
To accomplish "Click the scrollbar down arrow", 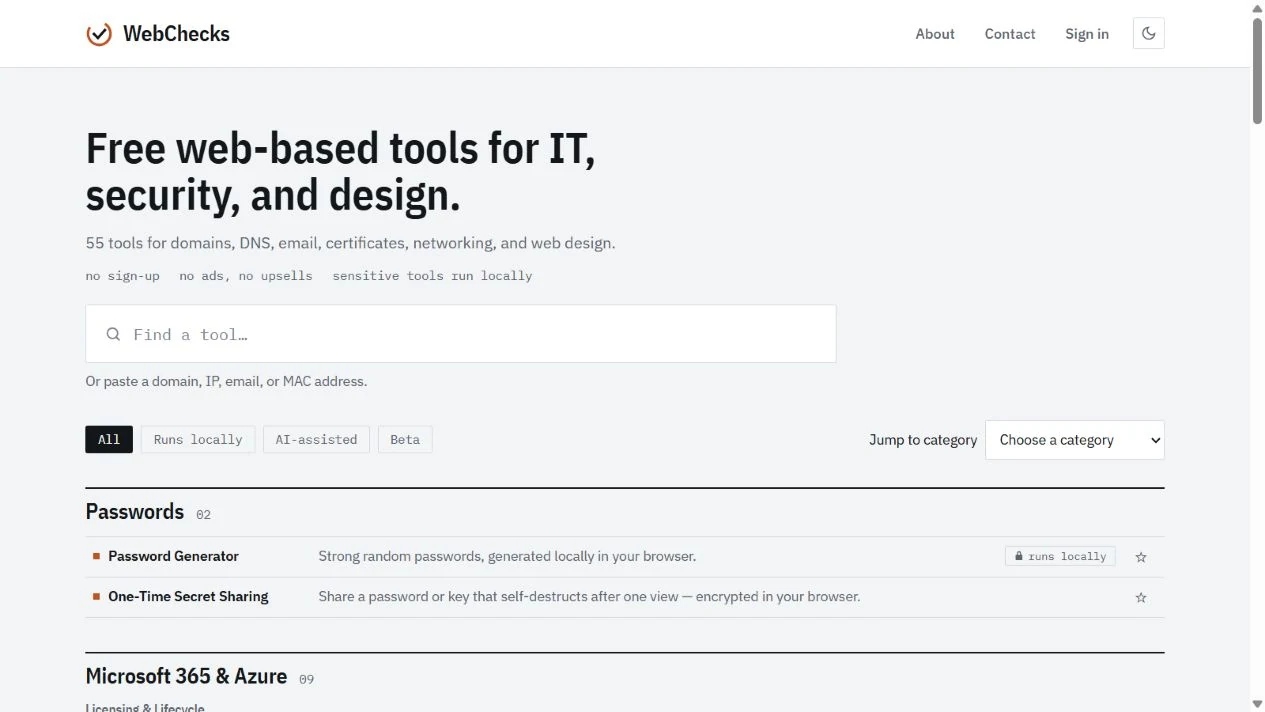I will click(1257, 704).
